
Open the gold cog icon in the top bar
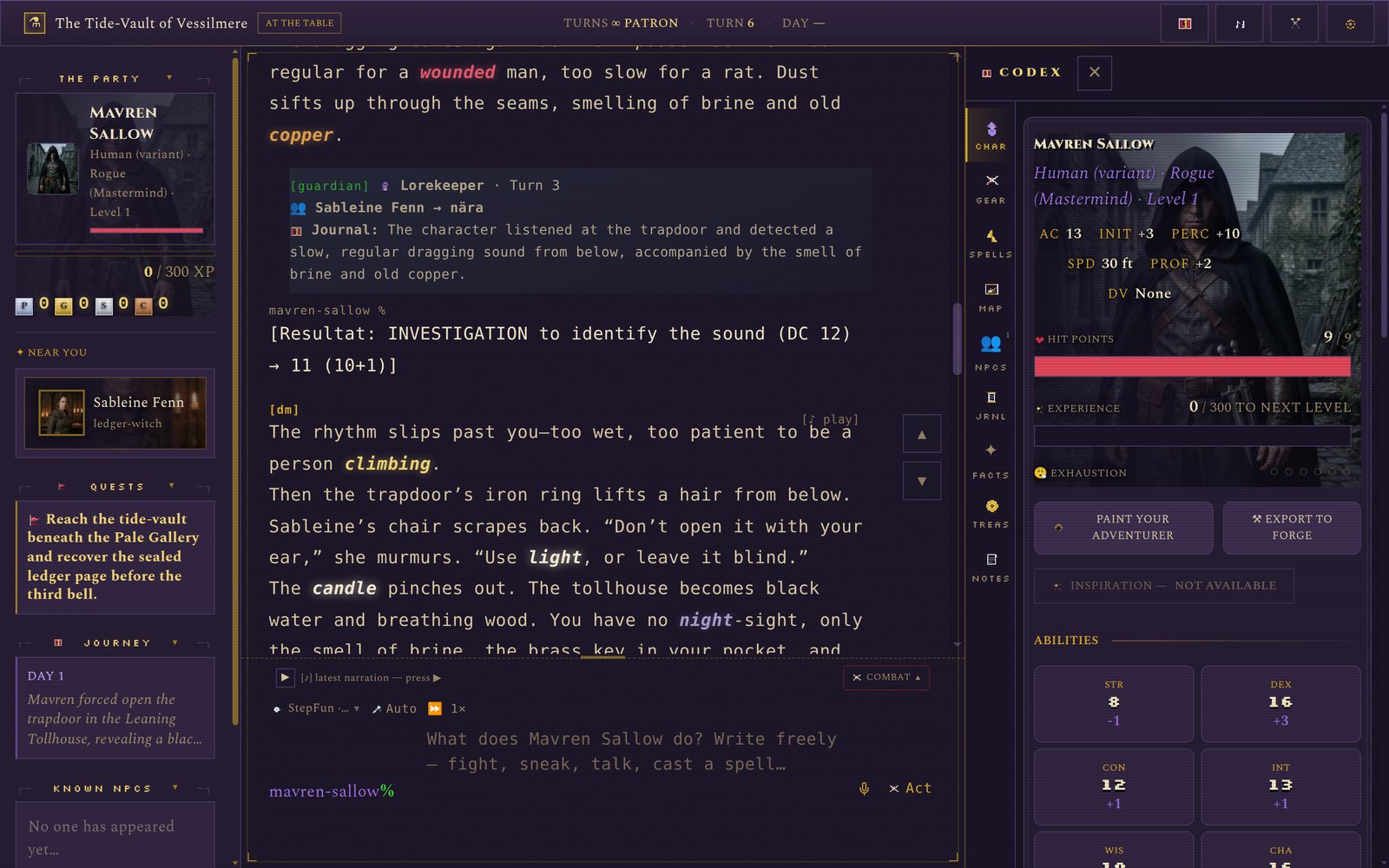1350,23
